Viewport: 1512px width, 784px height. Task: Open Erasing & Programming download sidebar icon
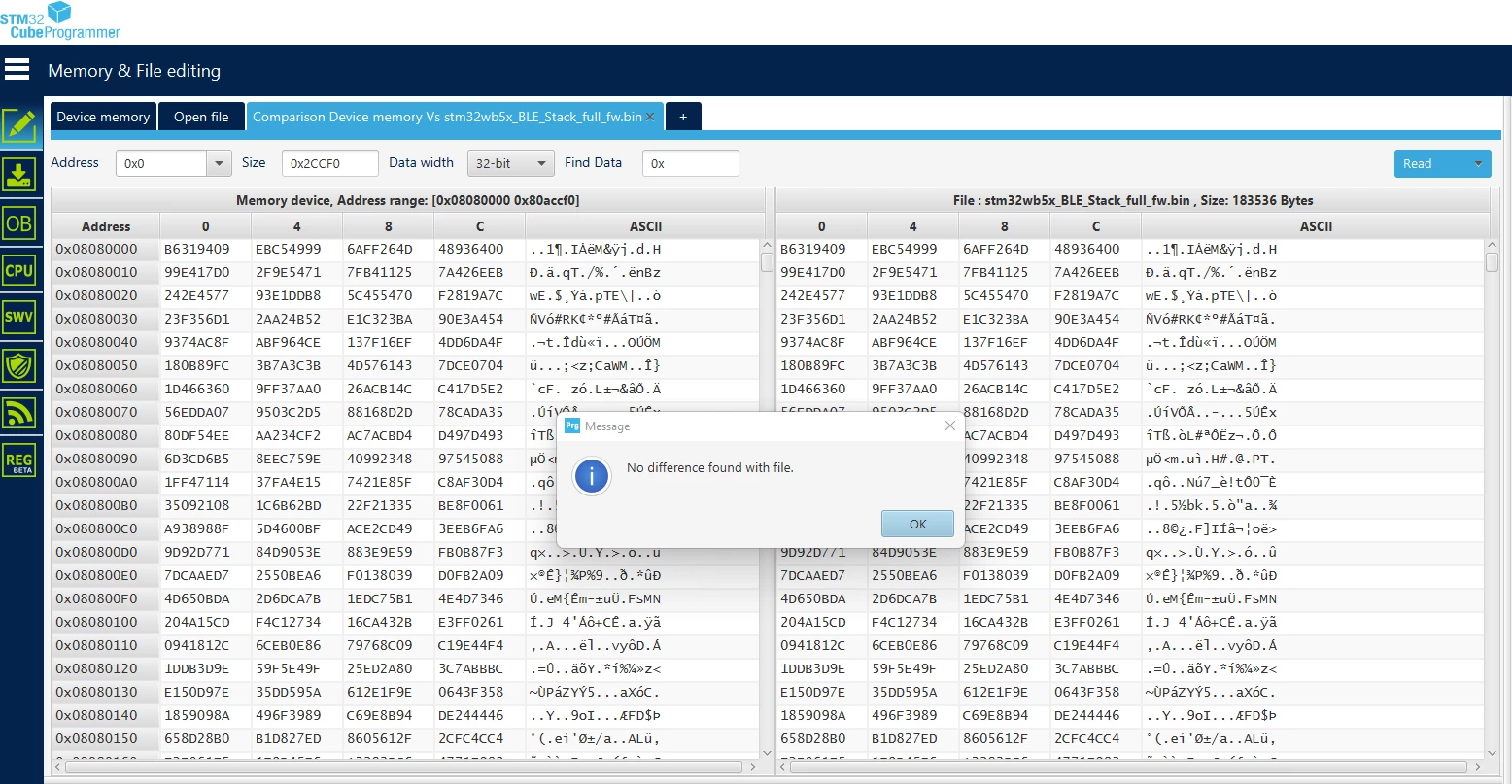pyautogui.click(x=19, y=175)
